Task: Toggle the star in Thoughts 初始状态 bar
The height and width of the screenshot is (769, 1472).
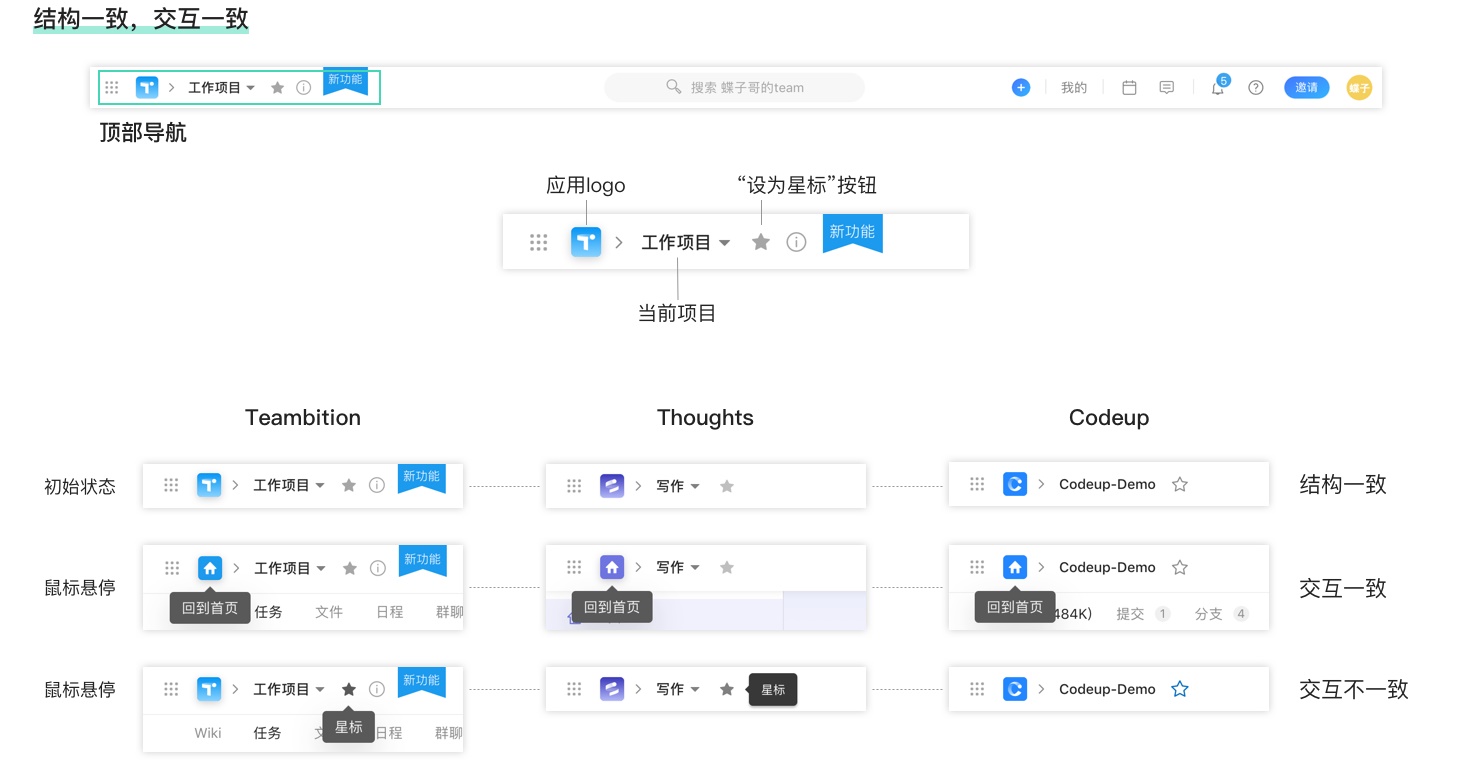Action: click(727, 486)
